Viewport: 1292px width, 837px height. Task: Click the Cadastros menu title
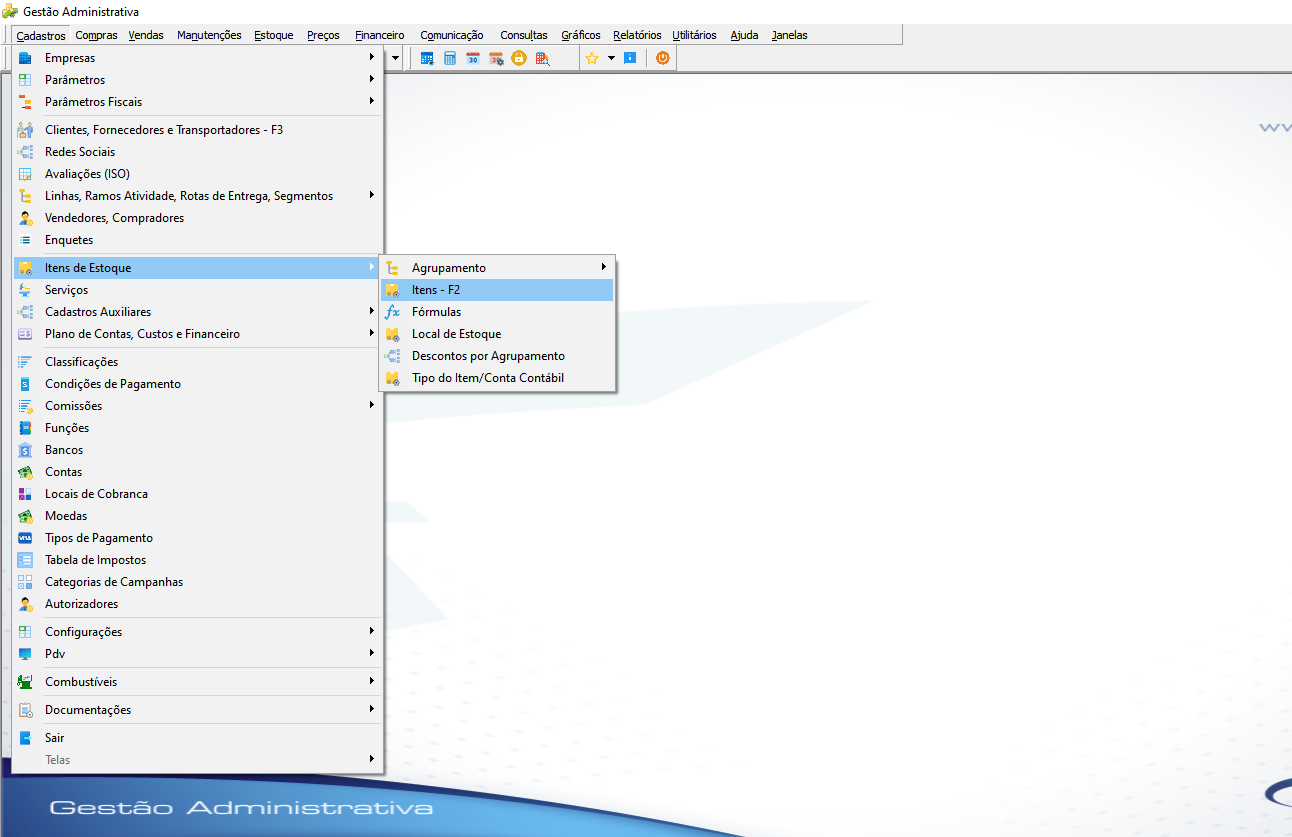pos(41,35)
